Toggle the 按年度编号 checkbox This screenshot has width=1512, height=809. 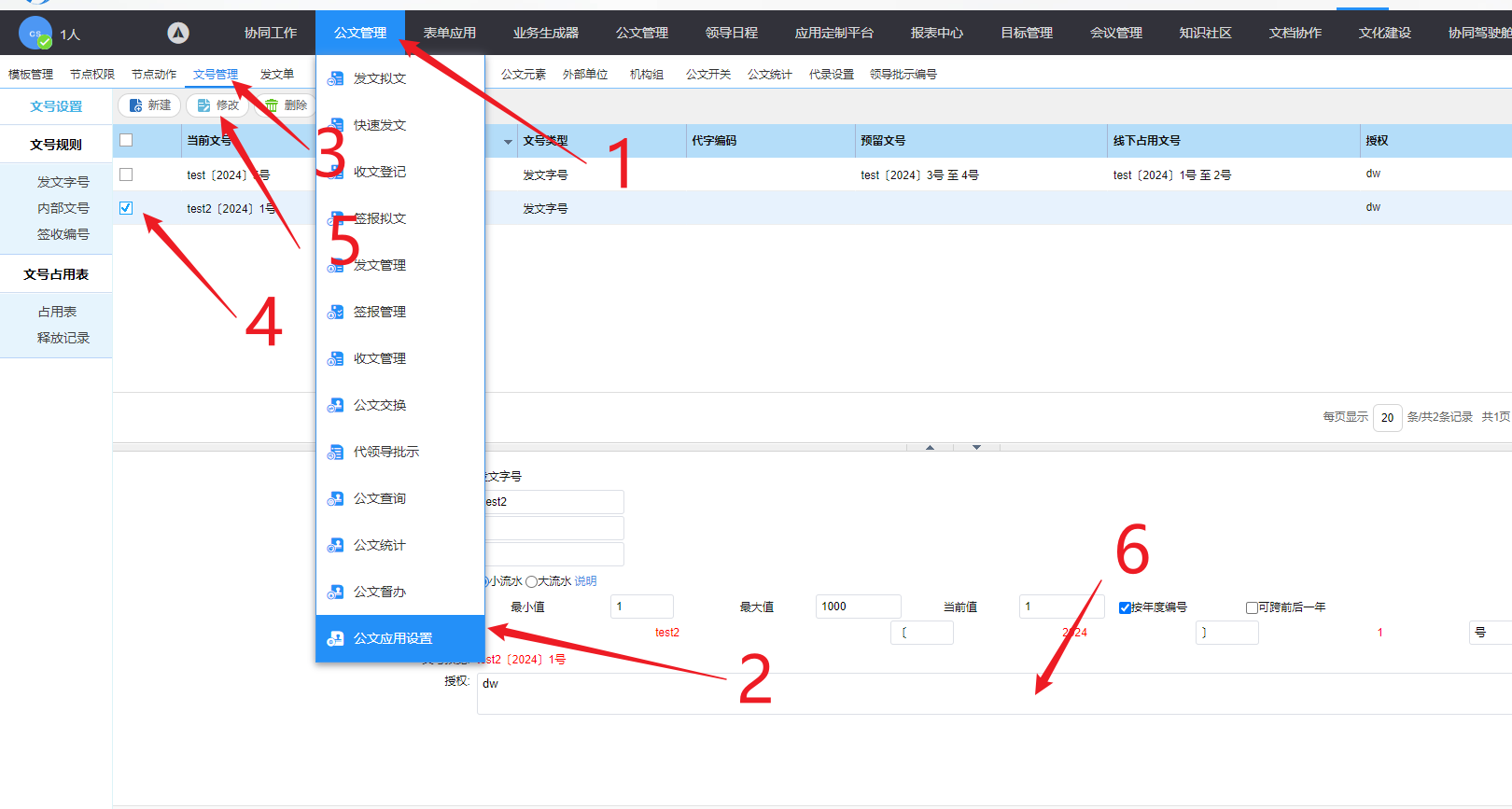click(1125, 607)
